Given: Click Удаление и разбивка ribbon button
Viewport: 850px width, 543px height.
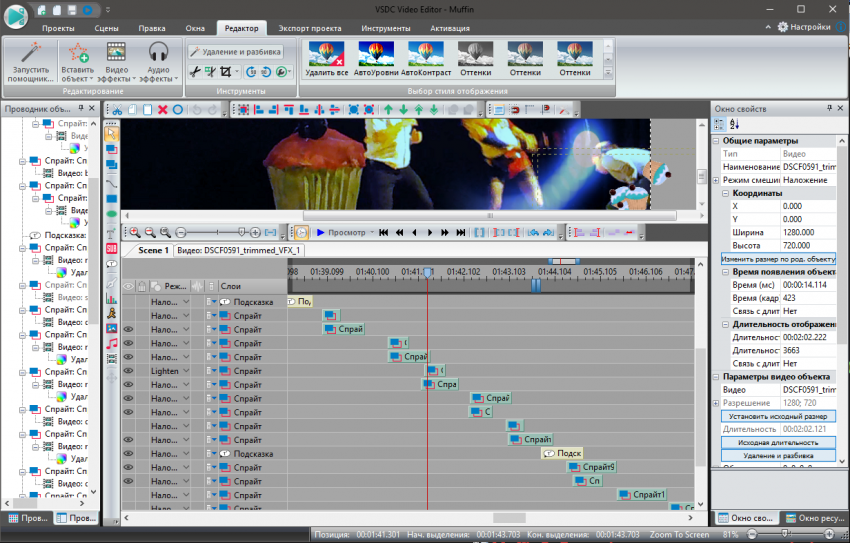Looking at the screenshot, I should pos(236,52).
